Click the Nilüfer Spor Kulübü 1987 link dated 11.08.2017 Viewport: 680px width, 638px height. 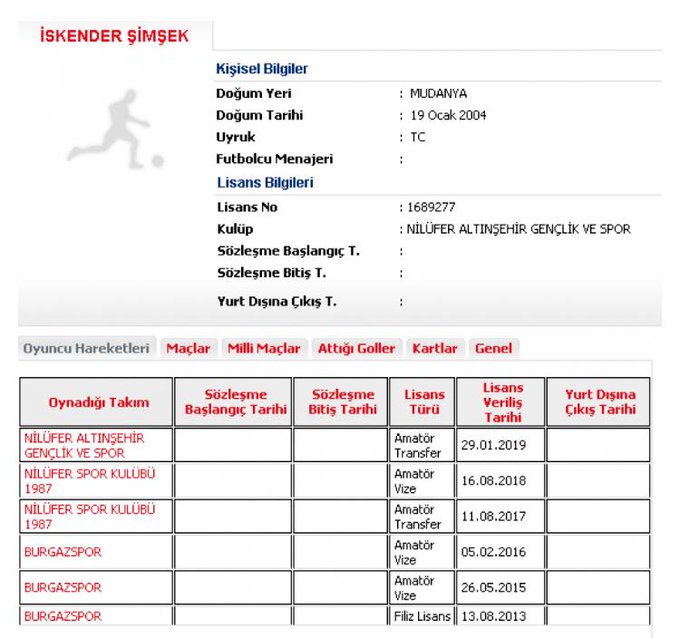click(89, 516)
